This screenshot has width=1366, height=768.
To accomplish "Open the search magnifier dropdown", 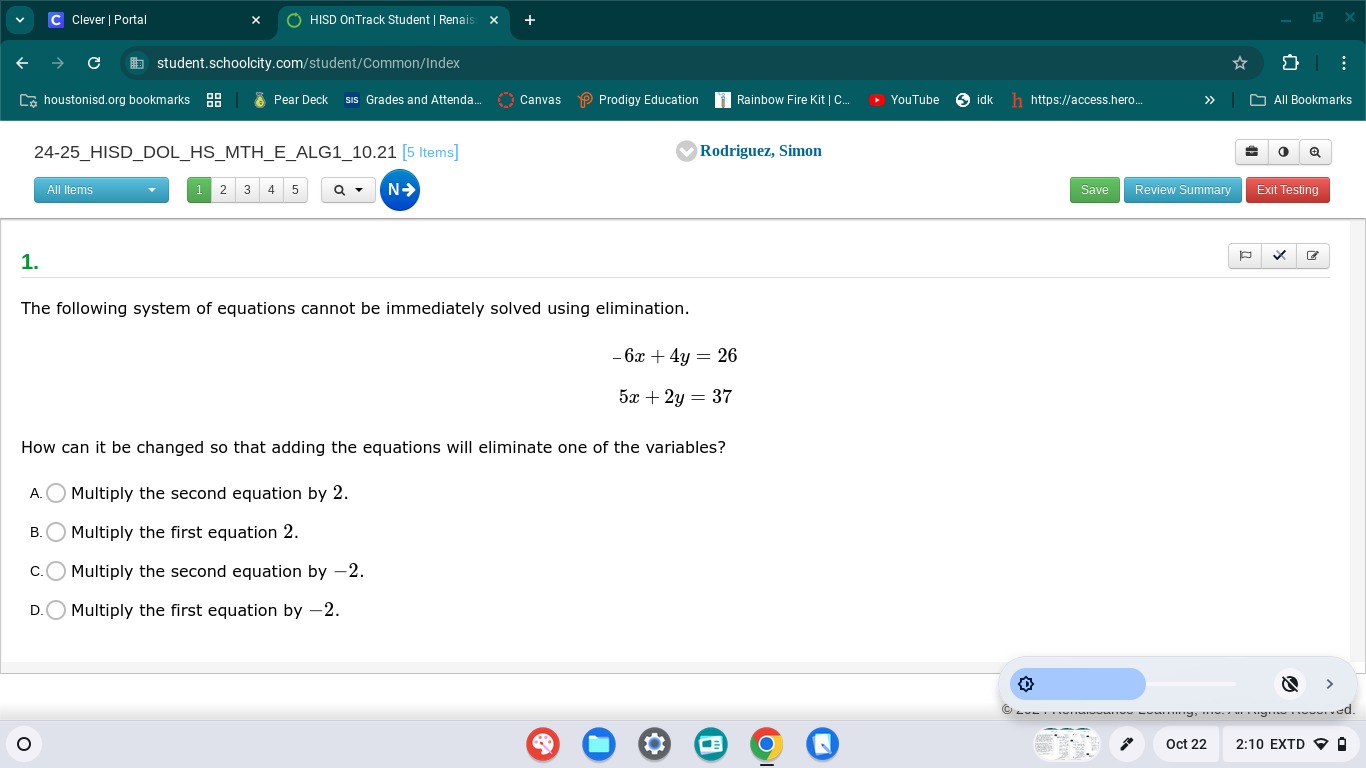I will pos(348,190).
